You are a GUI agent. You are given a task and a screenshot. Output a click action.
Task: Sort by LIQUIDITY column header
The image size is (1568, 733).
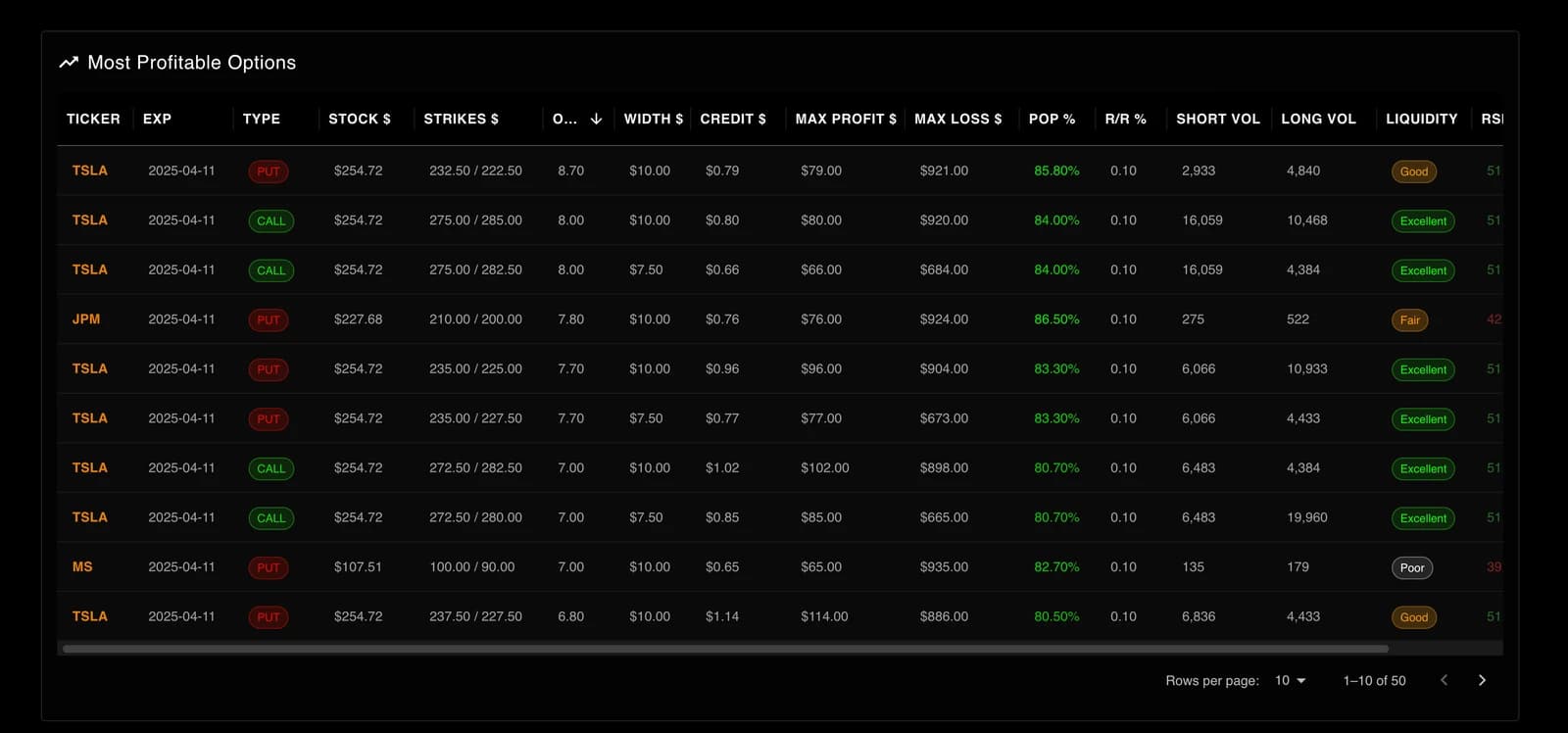point(1421,119)
